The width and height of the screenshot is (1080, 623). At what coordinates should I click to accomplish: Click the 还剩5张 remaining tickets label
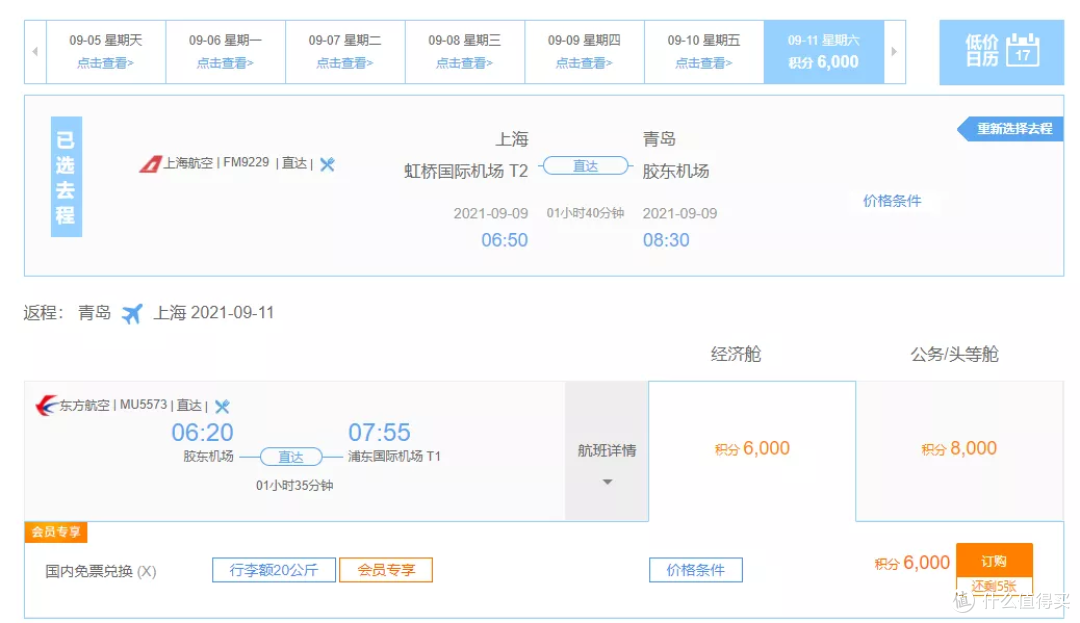click(994, 586)
